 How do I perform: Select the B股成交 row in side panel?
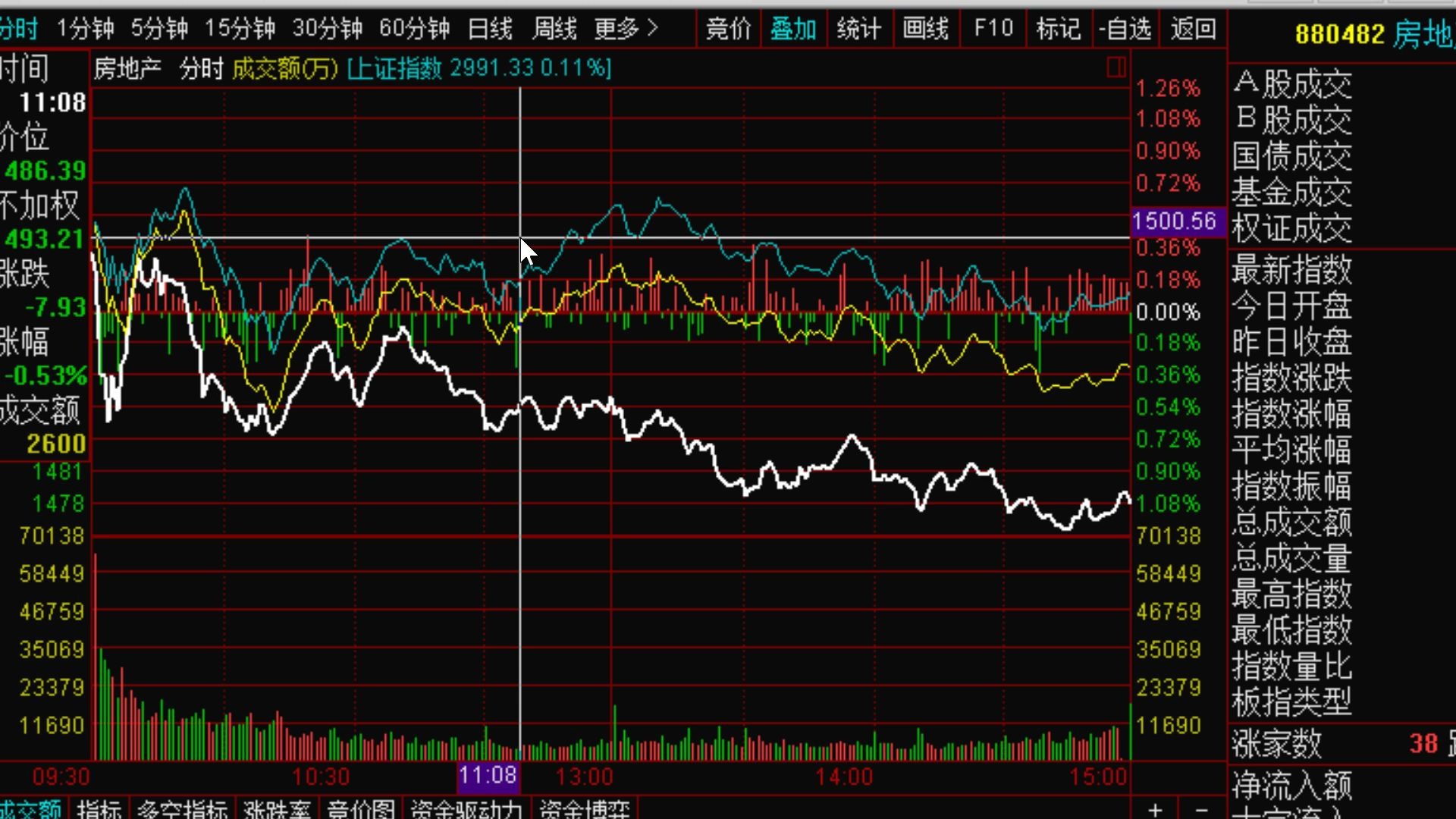point(1292,119)
